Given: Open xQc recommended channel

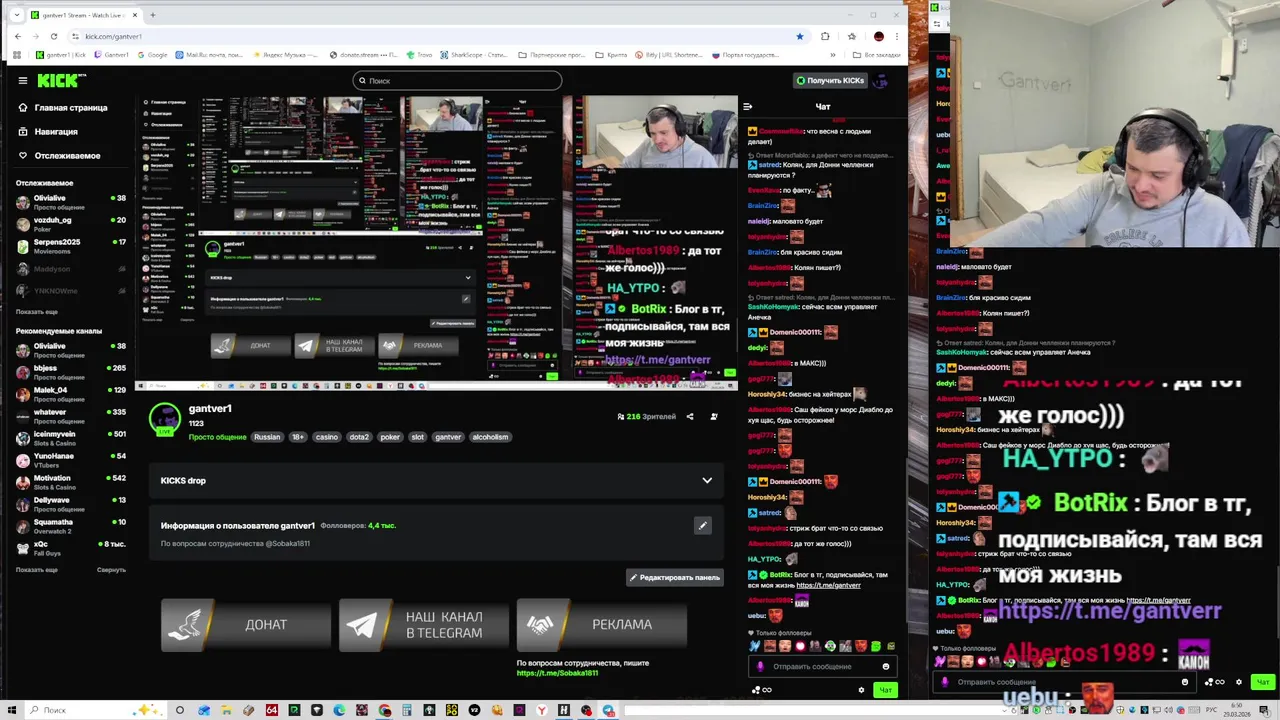Looking at the screenshot, I should click(x=70, y=547).
